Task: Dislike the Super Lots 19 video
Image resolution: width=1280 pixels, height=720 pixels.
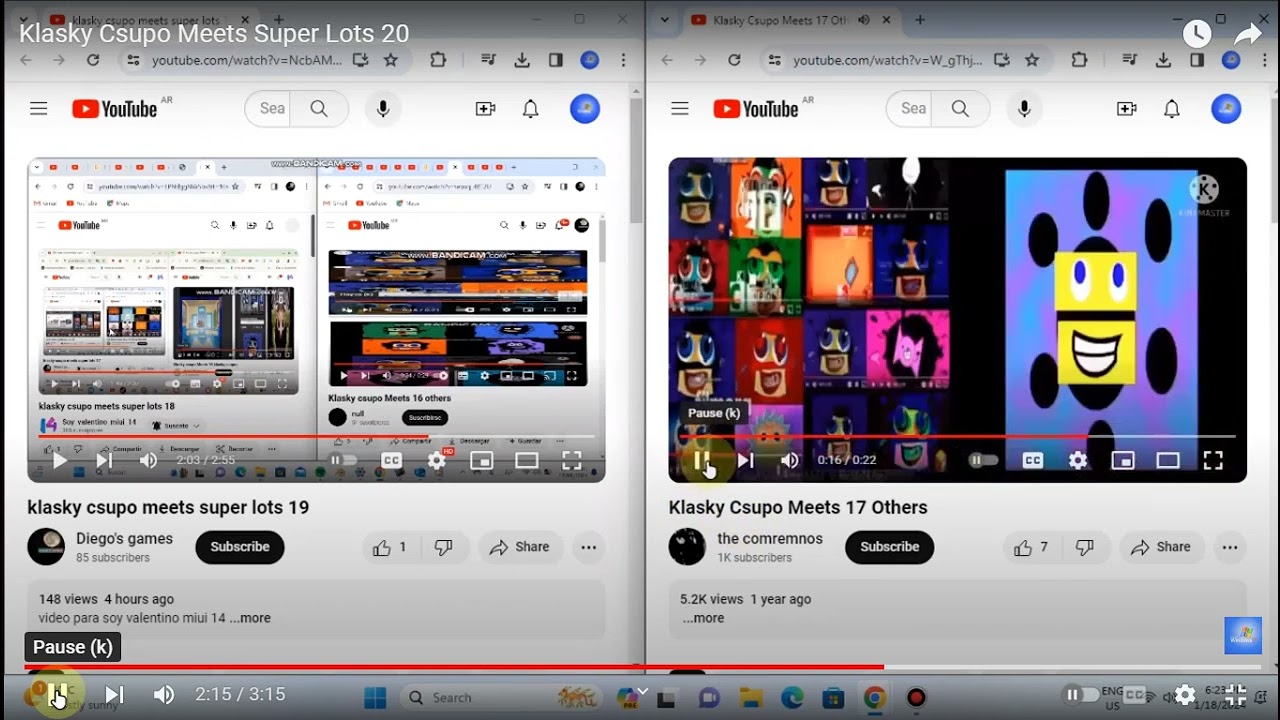Action: [x=443, y=547]
